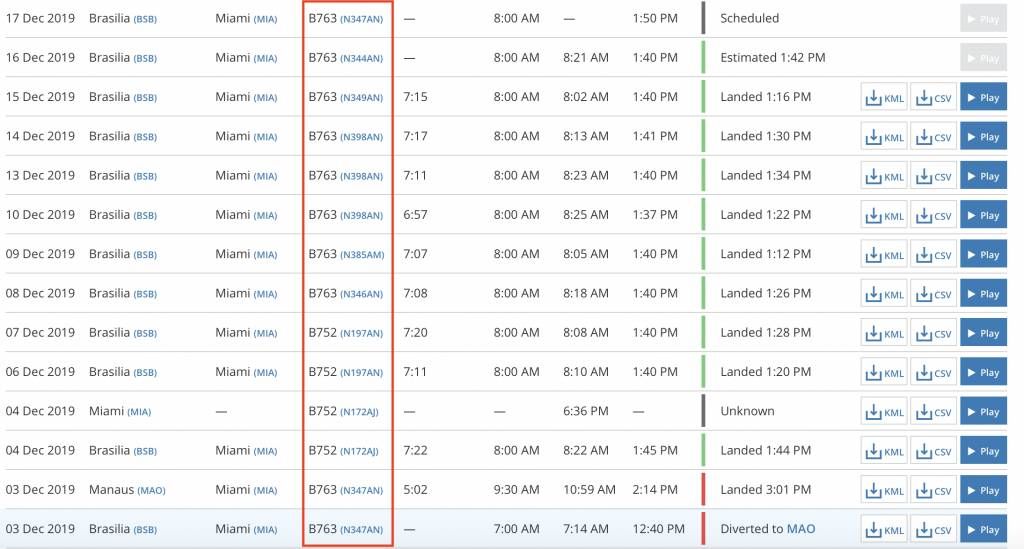Download CSV for the Unknown status flight

pyautogui.click(x=934, y=411)
